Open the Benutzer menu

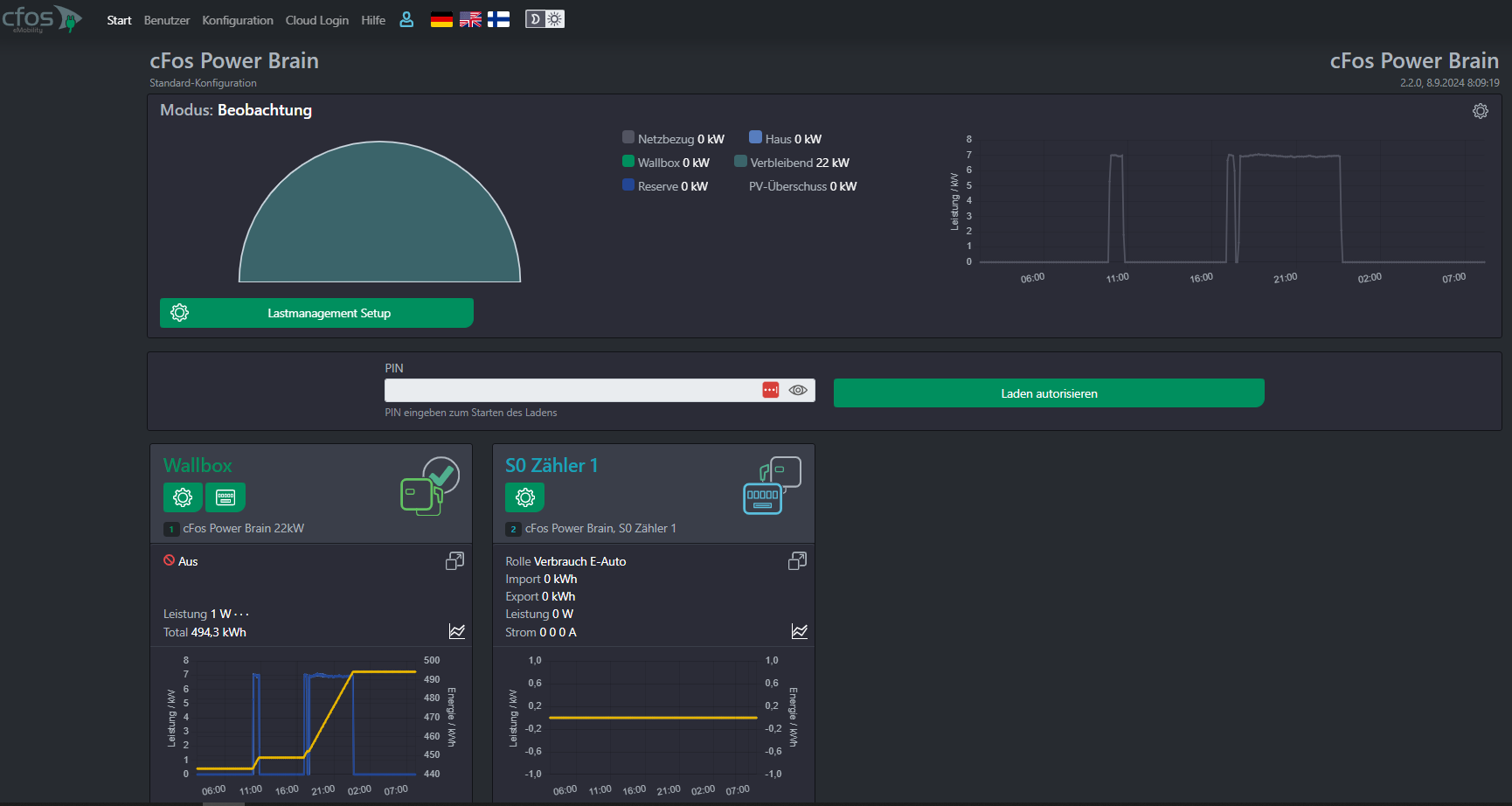point(167,20)
